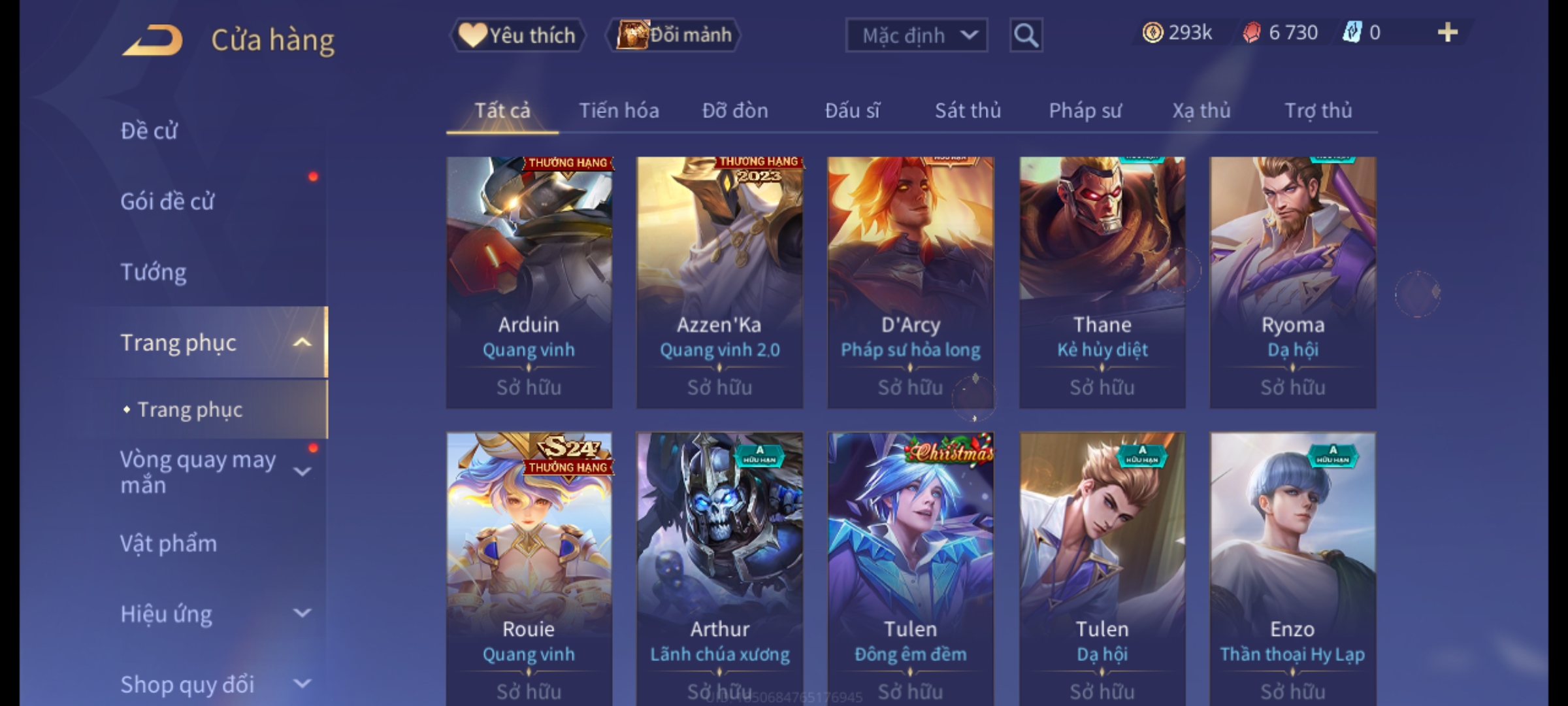Image resolution: width=1568 pixels, height=706 pixels.
Task: Open Gói đề cử in sidebar
Action: (x=167, y=201)
